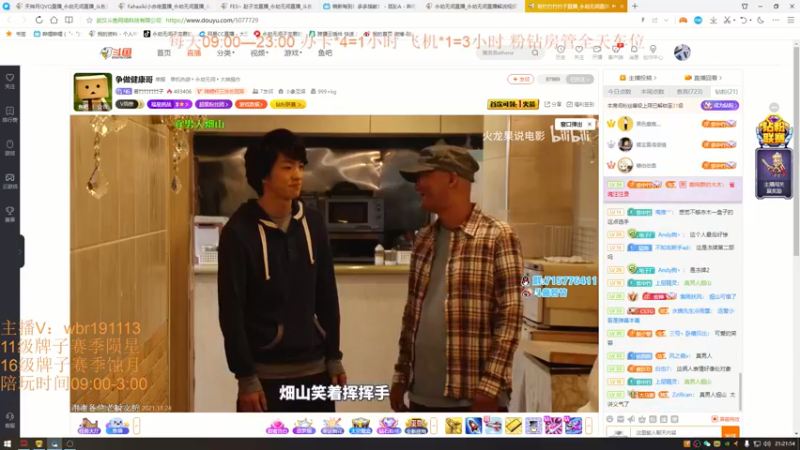Open 鱼吧 in the top navigation
800x450 pixels.
[325, 53]
